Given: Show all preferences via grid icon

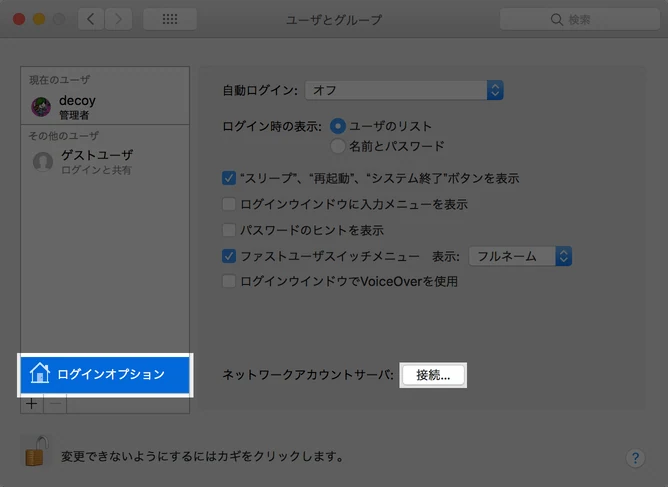Looking at the screenshot, I should click(170, 19).
